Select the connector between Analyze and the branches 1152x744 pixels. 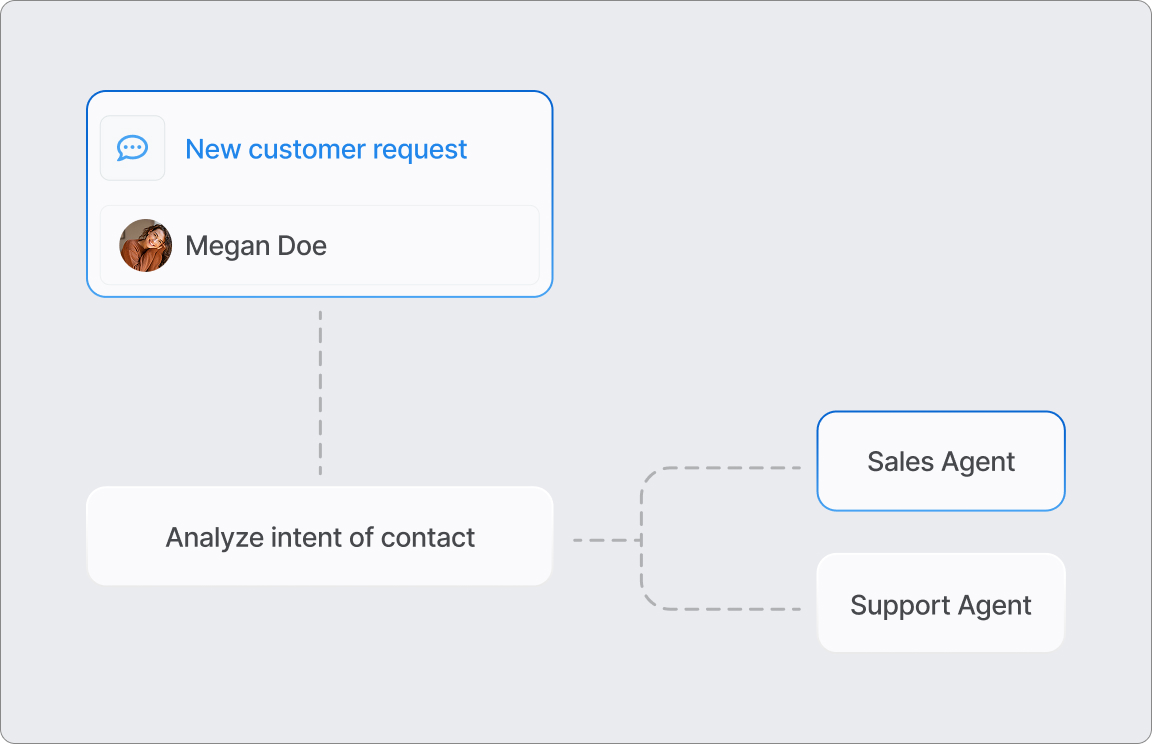point(600,536)
